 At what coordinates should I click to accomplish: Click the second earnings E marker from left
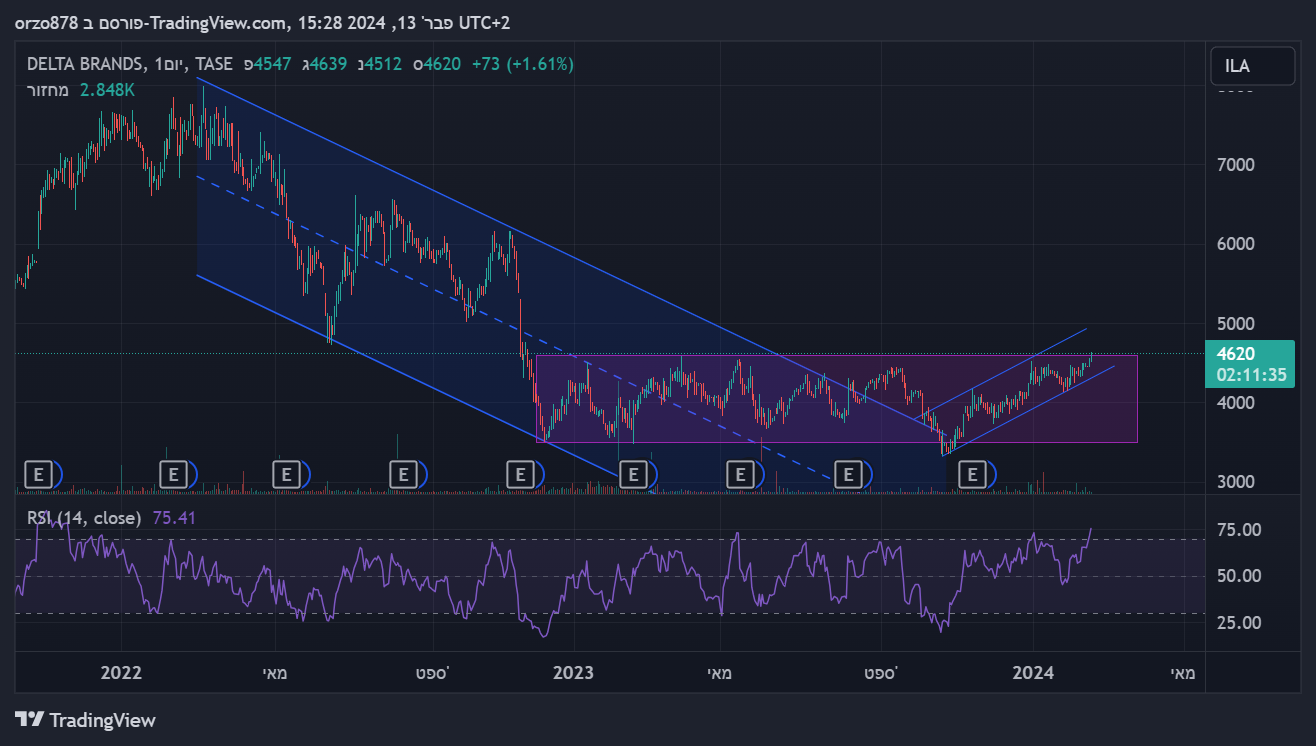[x=174, y=473]
